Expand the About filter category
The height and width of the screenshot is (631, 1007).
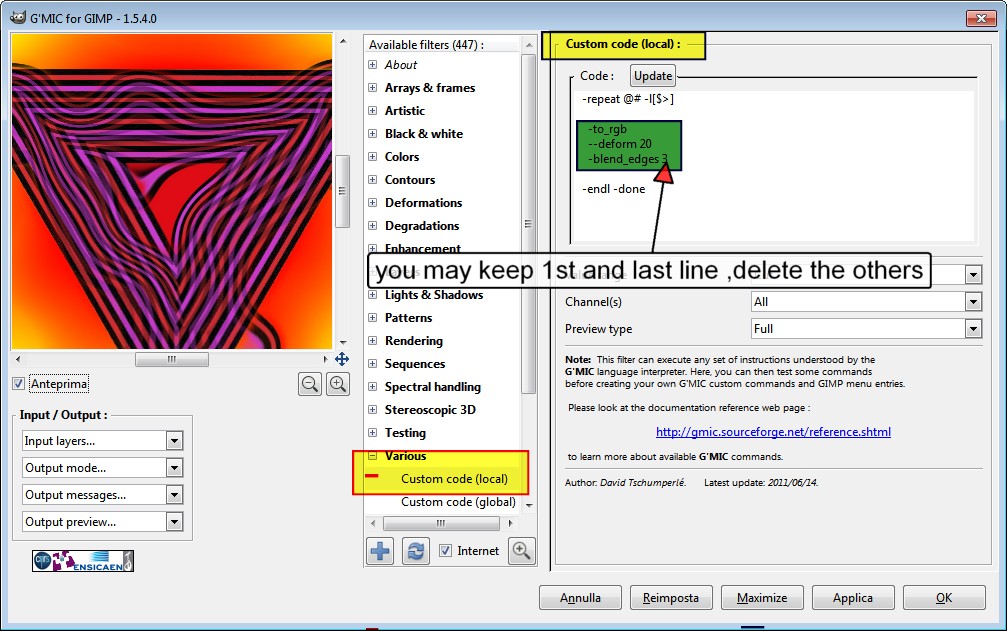tap(372, 64)
